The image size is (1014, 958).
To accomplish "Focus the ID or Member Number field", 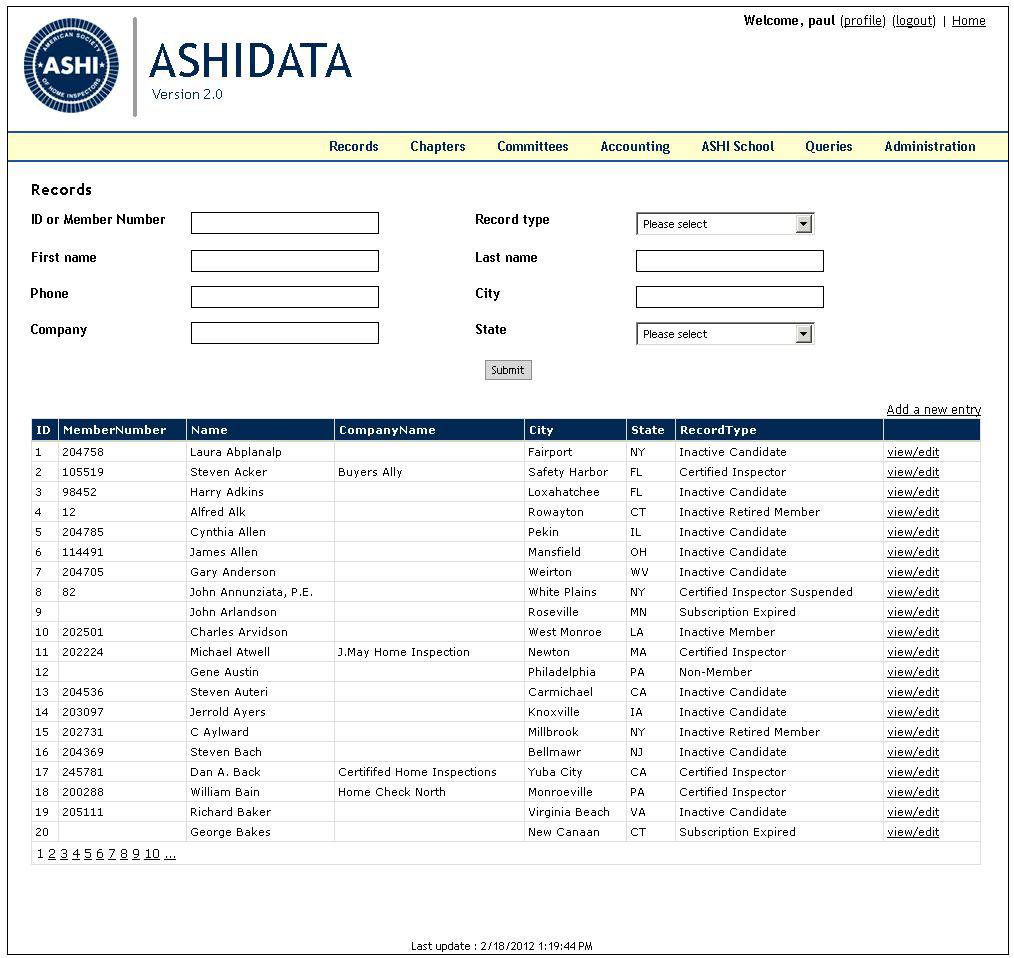I will [285, 223].
